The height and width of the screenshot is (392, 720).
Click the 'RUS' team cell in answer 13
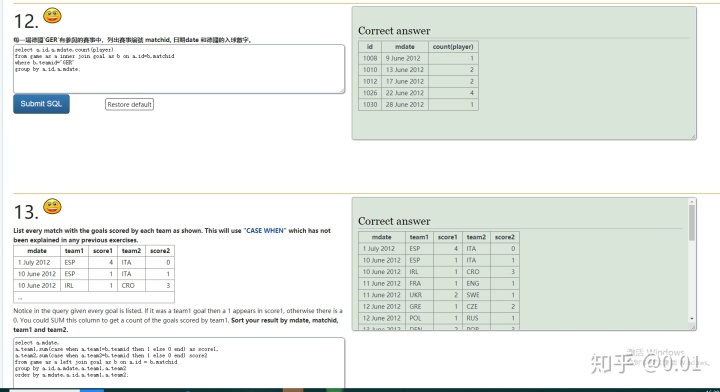(476, 318)
